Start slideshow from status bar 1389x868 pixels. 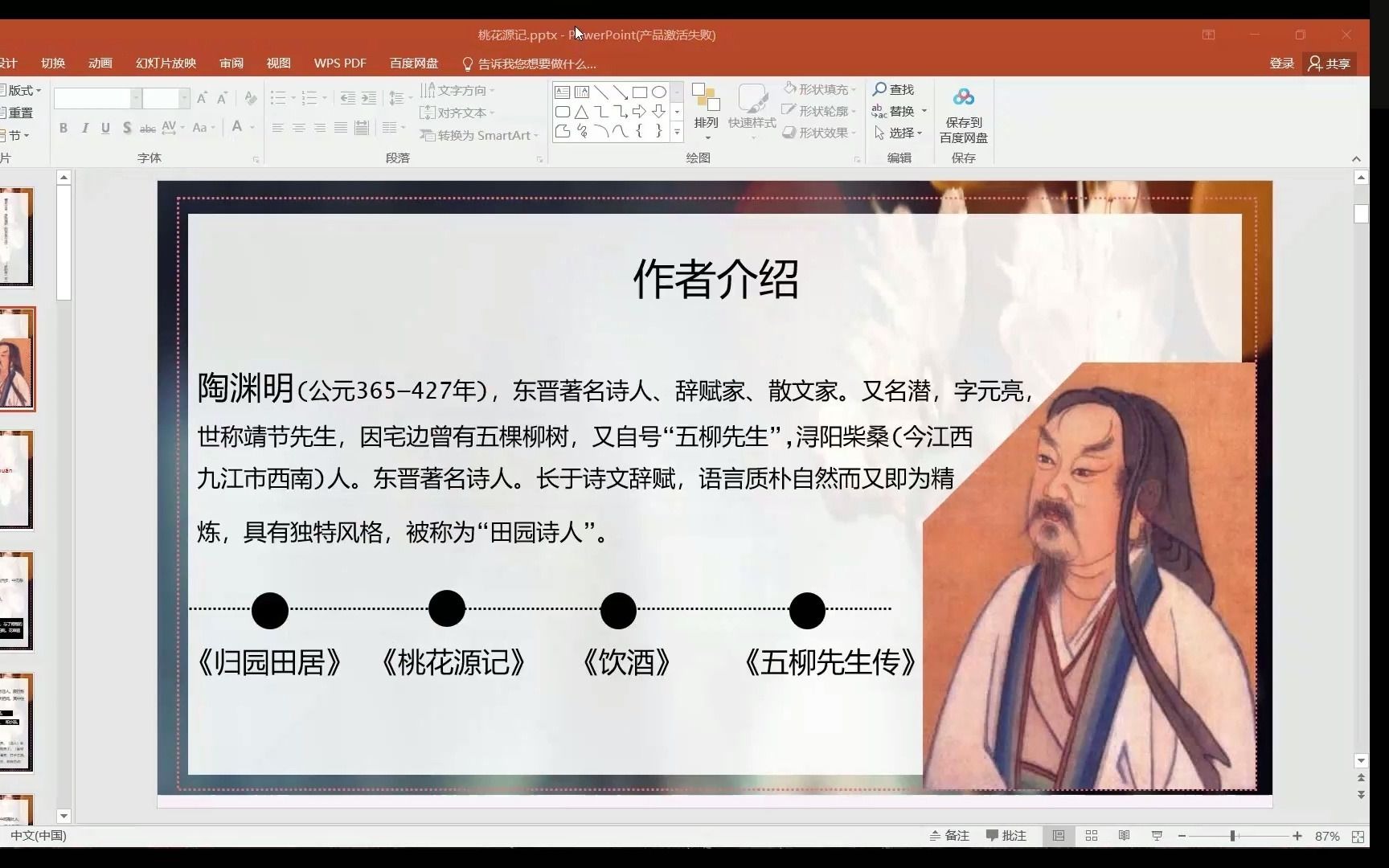[x=1157, y=836]
